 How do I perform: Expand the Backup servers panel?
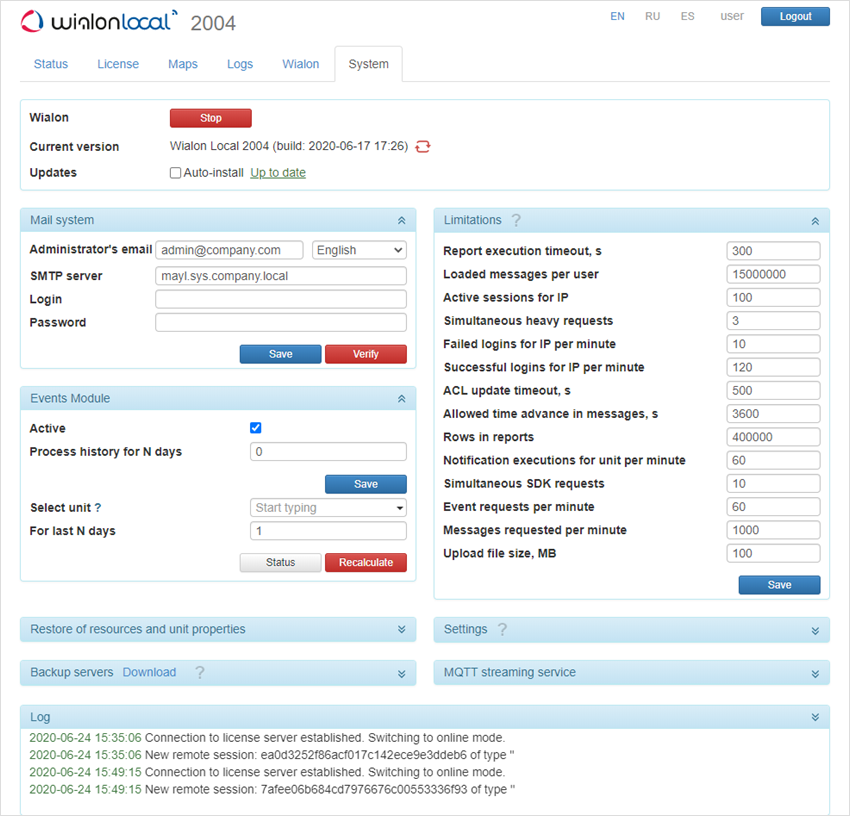[402, 674]
